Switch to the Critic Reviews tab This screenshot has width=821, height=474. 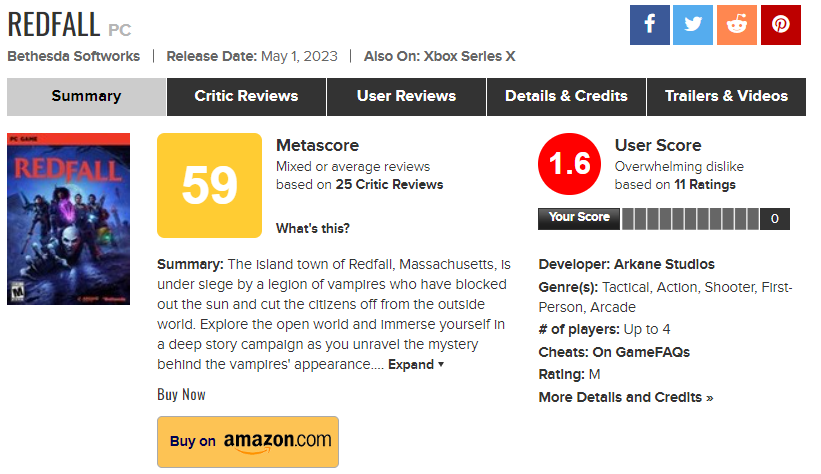pyautogui.click(x=246, y=96)
